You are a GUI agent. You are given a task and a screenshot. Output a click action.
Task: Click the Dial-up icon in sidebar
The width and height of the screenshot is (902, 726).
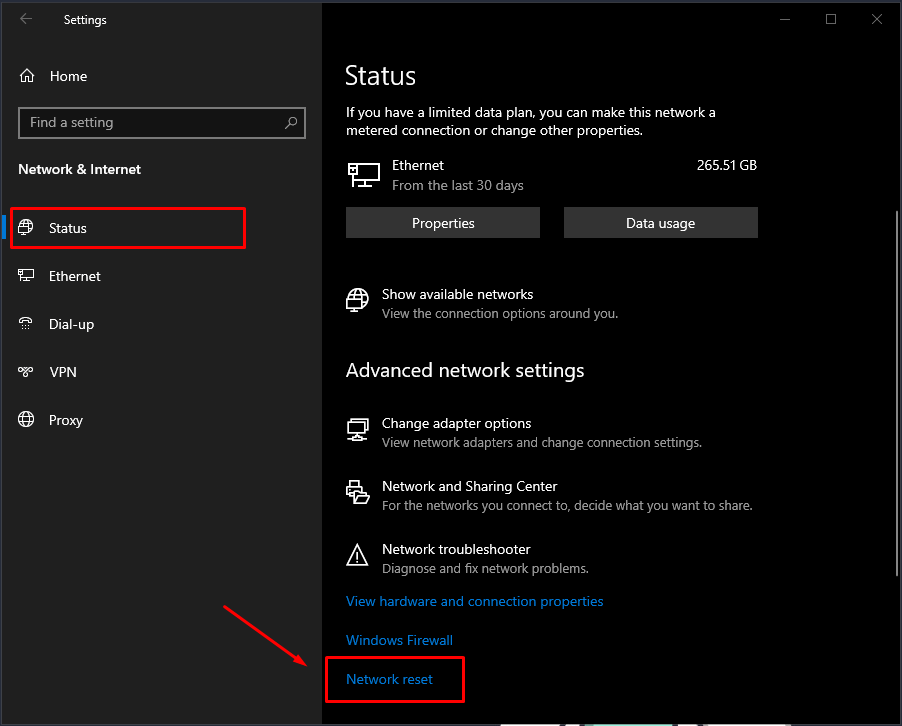tap(27, 324)
